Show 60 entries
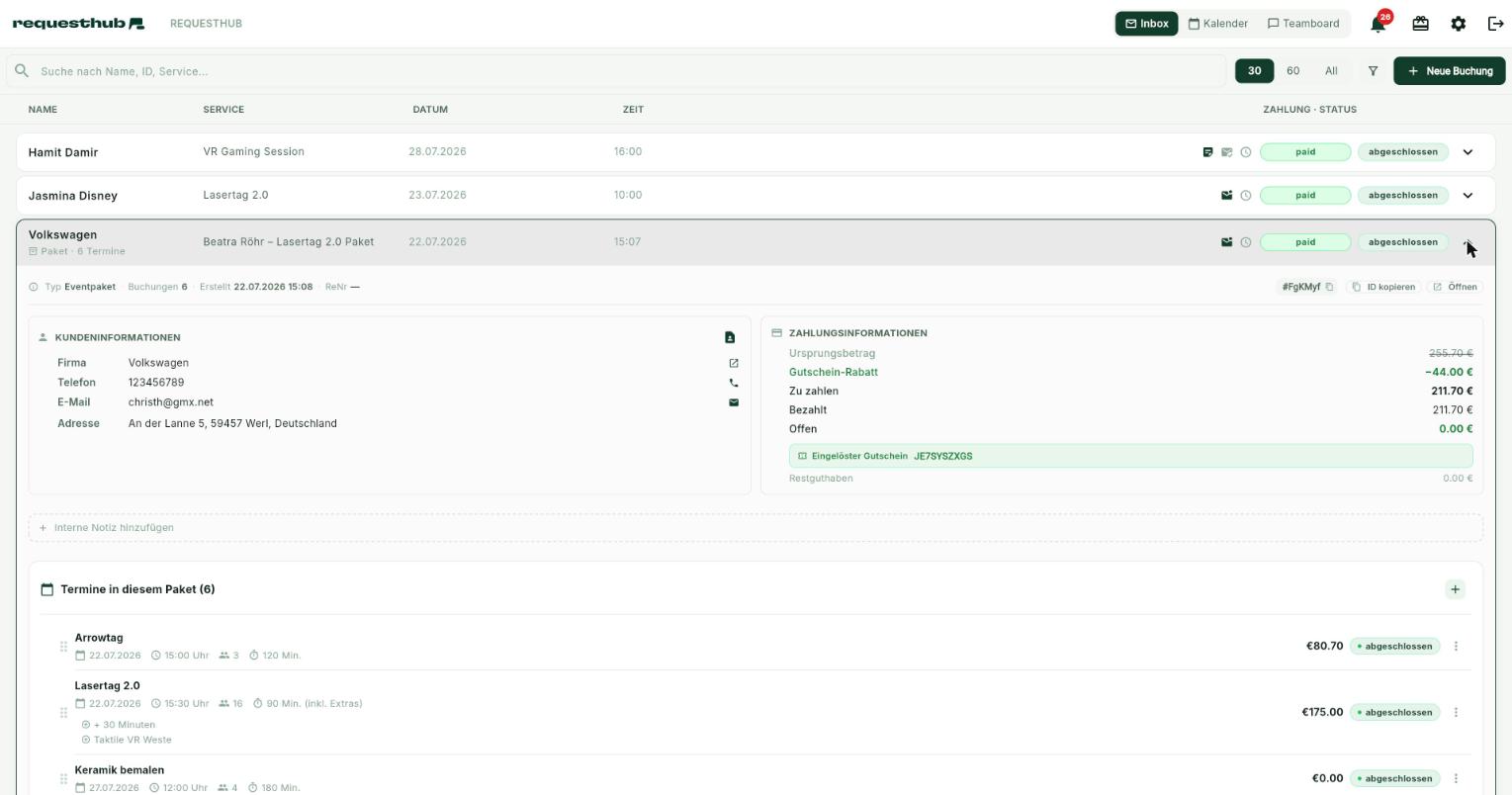Image resolution: width=1512 pixels, height=795 pixels. 1292,71
